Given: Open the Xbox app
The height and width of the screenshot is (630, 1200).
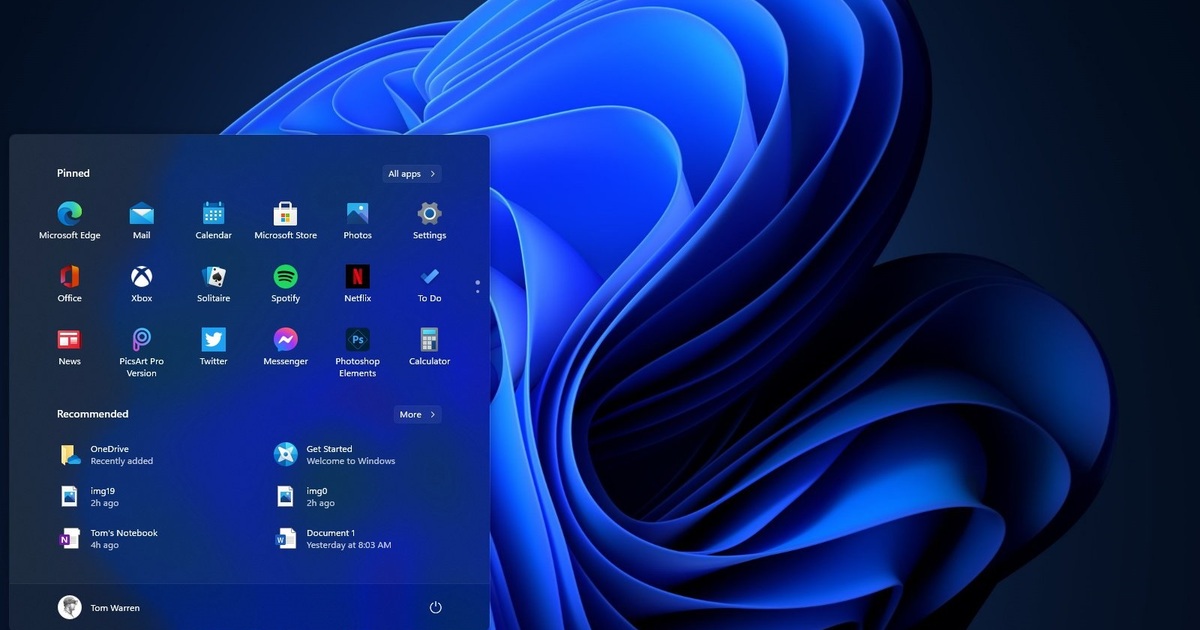Looking at the screenshot, I should click(142, 284).
